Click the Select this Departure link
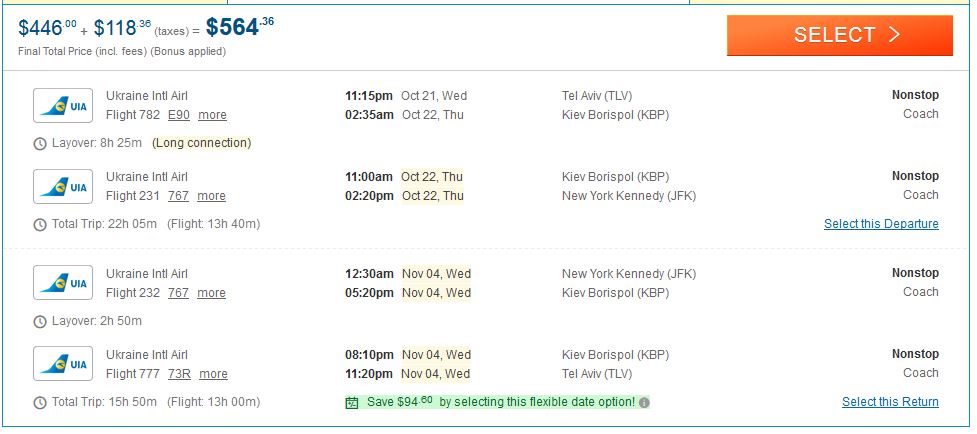This screenshot has height=434, width=977. [881, 224]
